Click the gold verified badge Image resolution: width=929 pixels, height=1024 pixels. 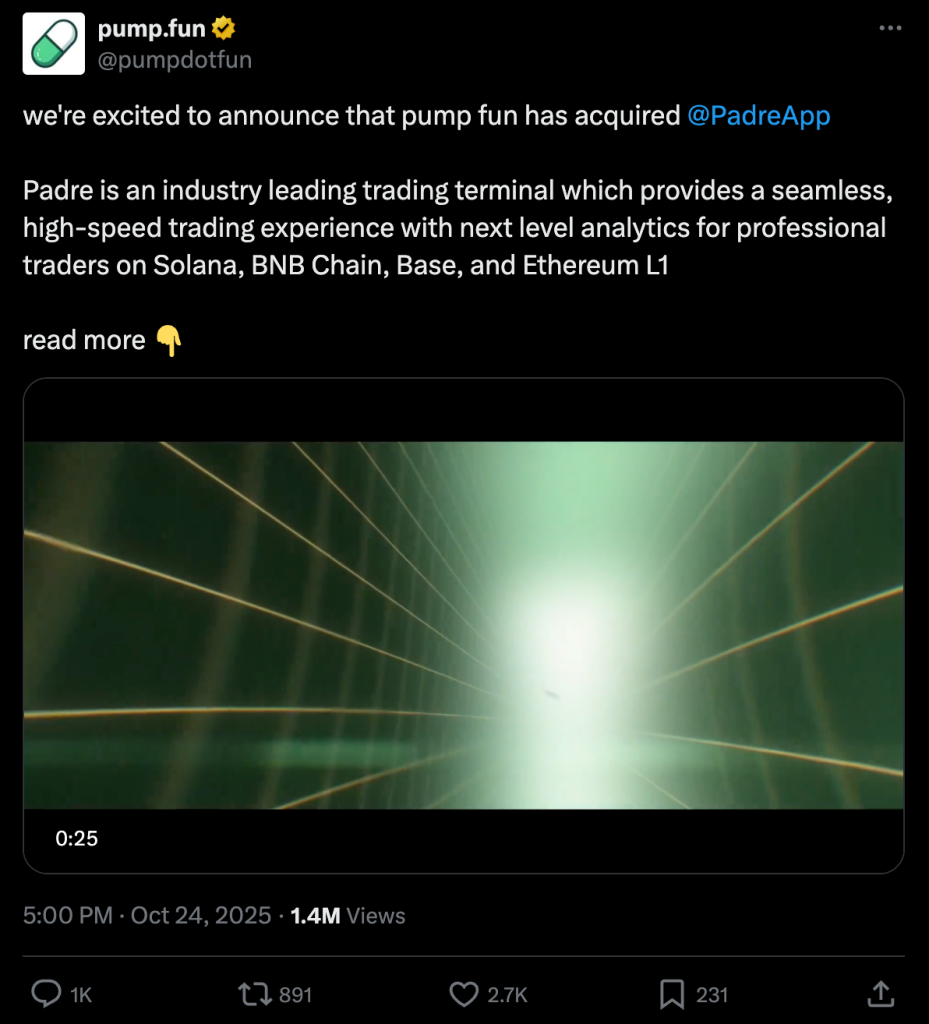223,29
